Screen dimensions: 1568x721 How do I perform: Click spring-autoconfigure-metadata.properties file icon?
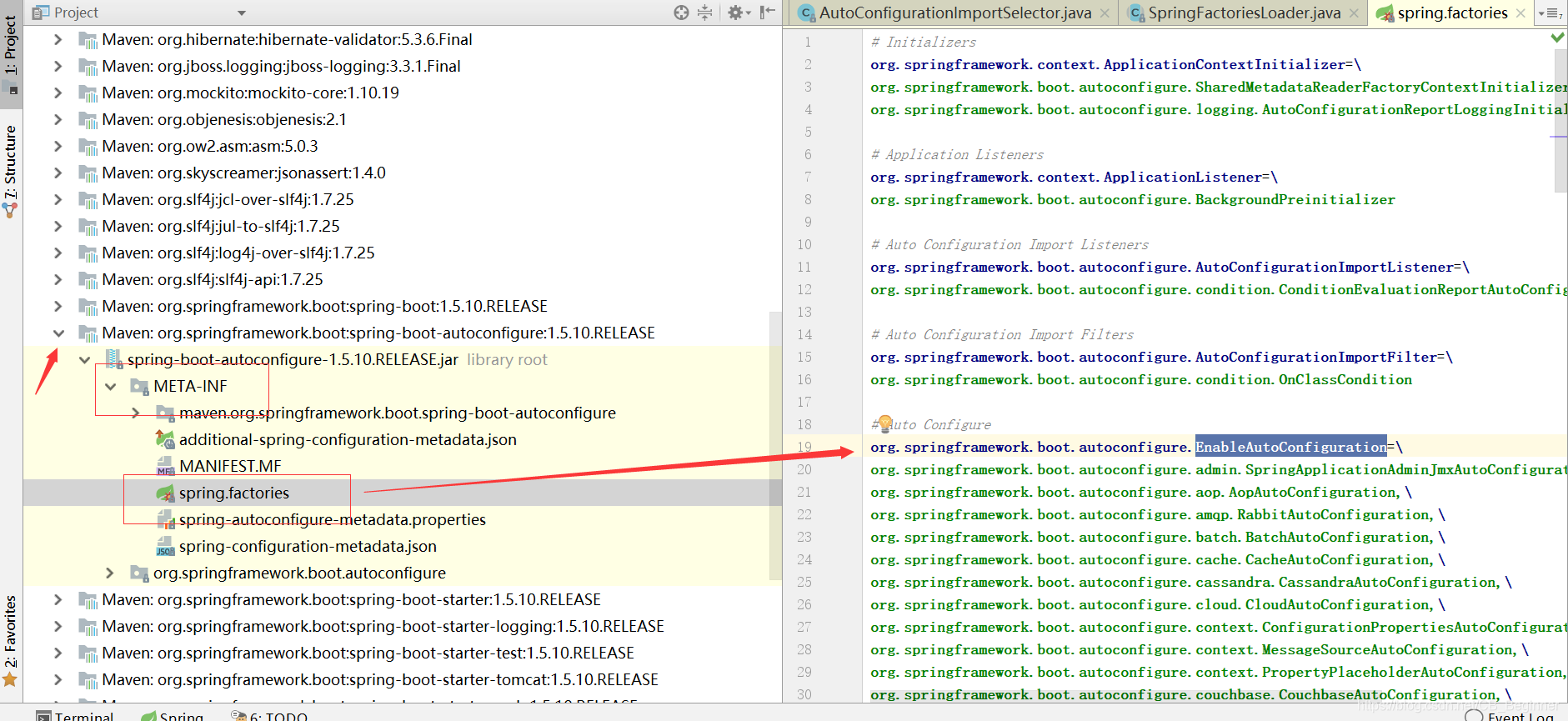pyautogui.click(x=165, y=519)
